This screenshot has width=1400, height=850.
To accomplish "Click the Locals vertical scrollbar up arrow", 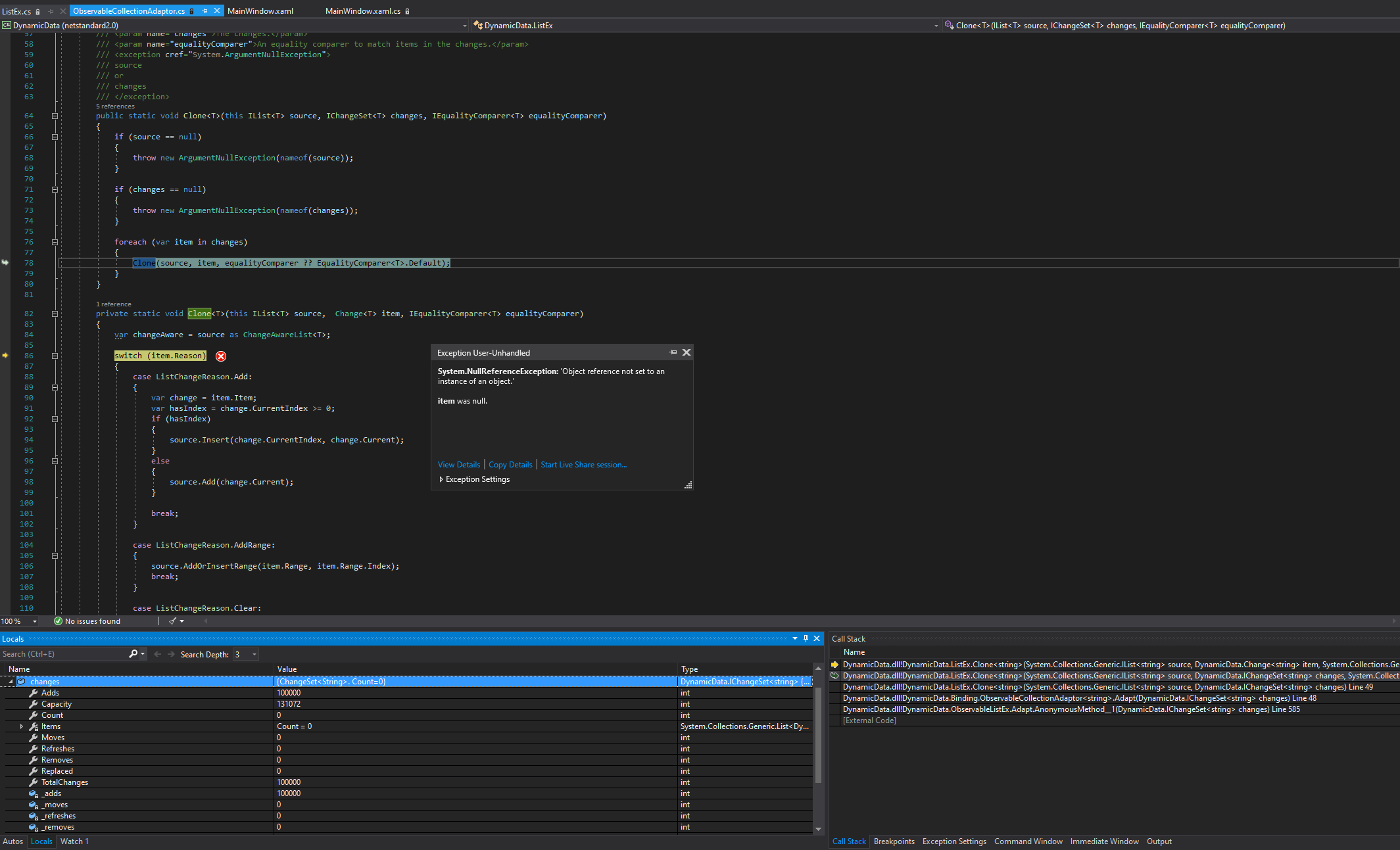I will pos(818,668).
